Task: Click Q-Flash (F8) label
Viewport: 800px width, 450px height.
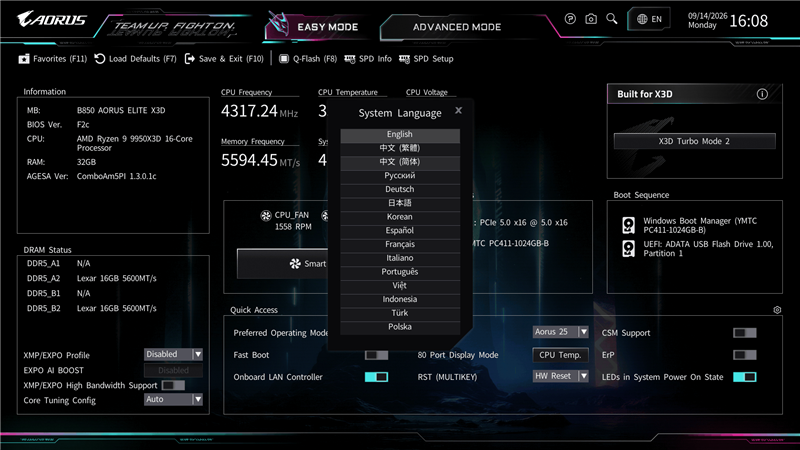Action: click(315, 59)
